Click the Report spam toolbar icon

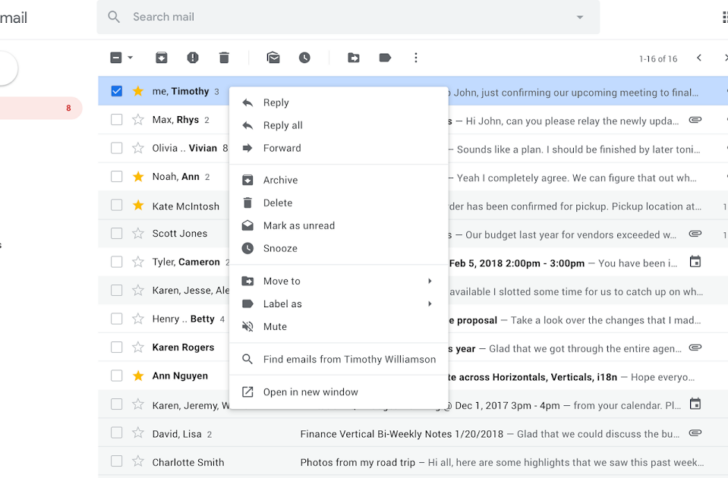(x=193, y=58)
